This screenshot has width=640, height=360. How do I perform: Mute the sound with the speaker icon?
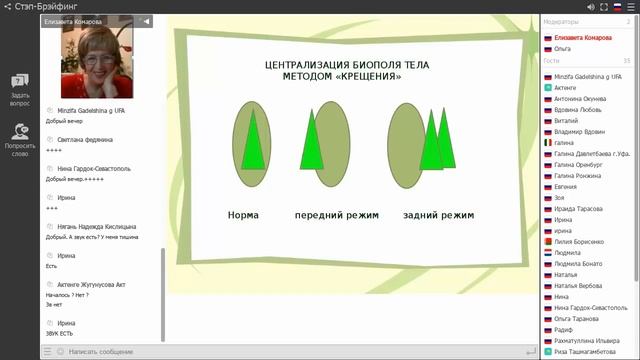pyautogui.click(x=591, y=7)
